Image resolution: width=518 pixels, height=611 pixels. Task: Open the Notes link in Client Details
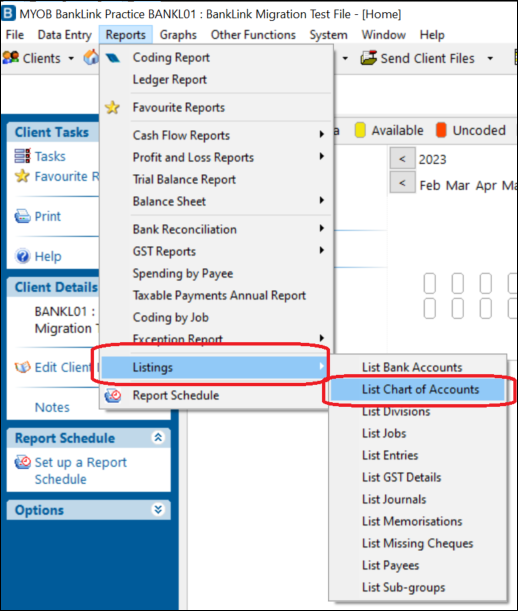(x=52, y=407)
